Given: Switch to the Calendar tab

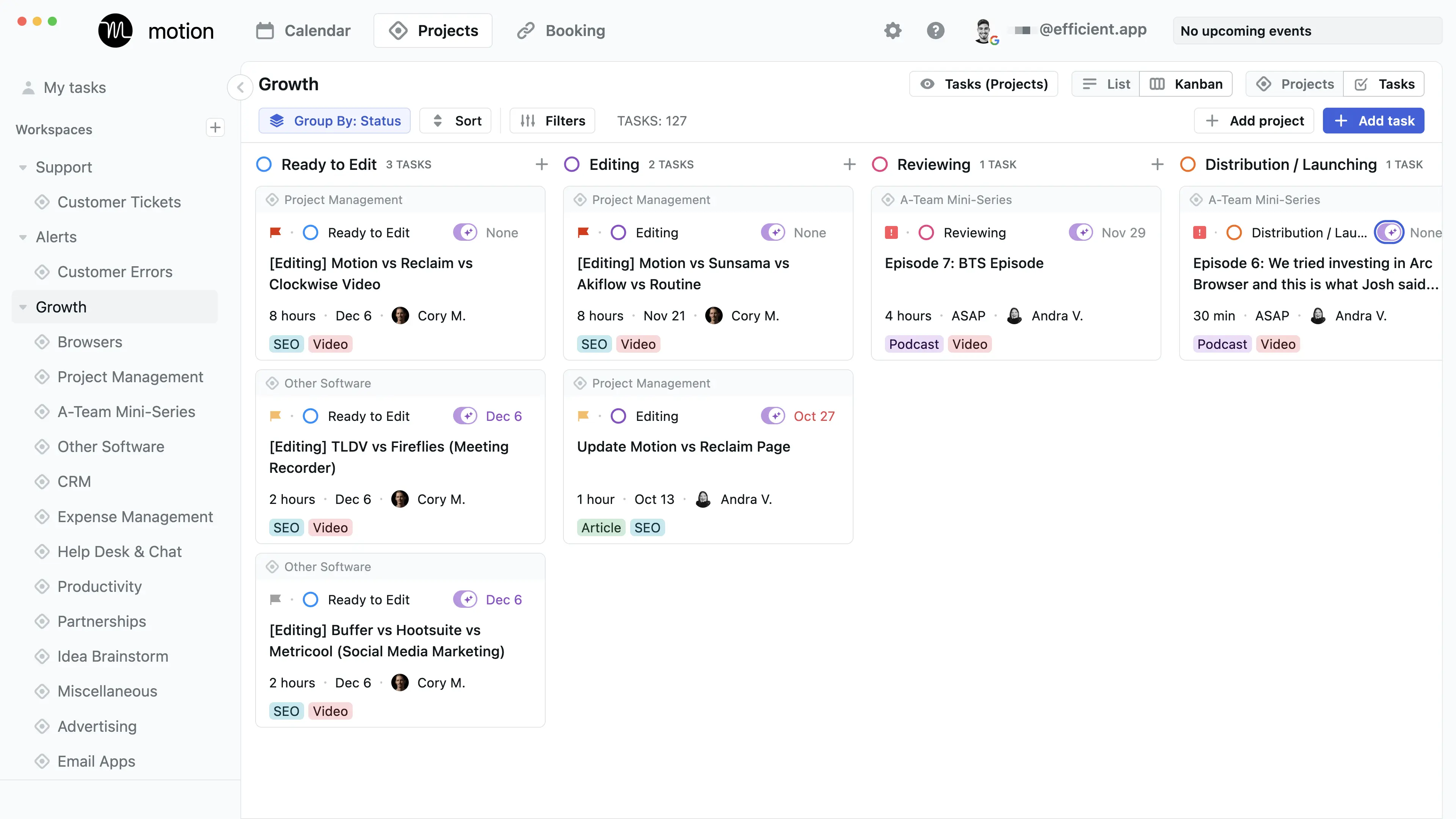Looking at the screenshot, I should tap(303, 30).
